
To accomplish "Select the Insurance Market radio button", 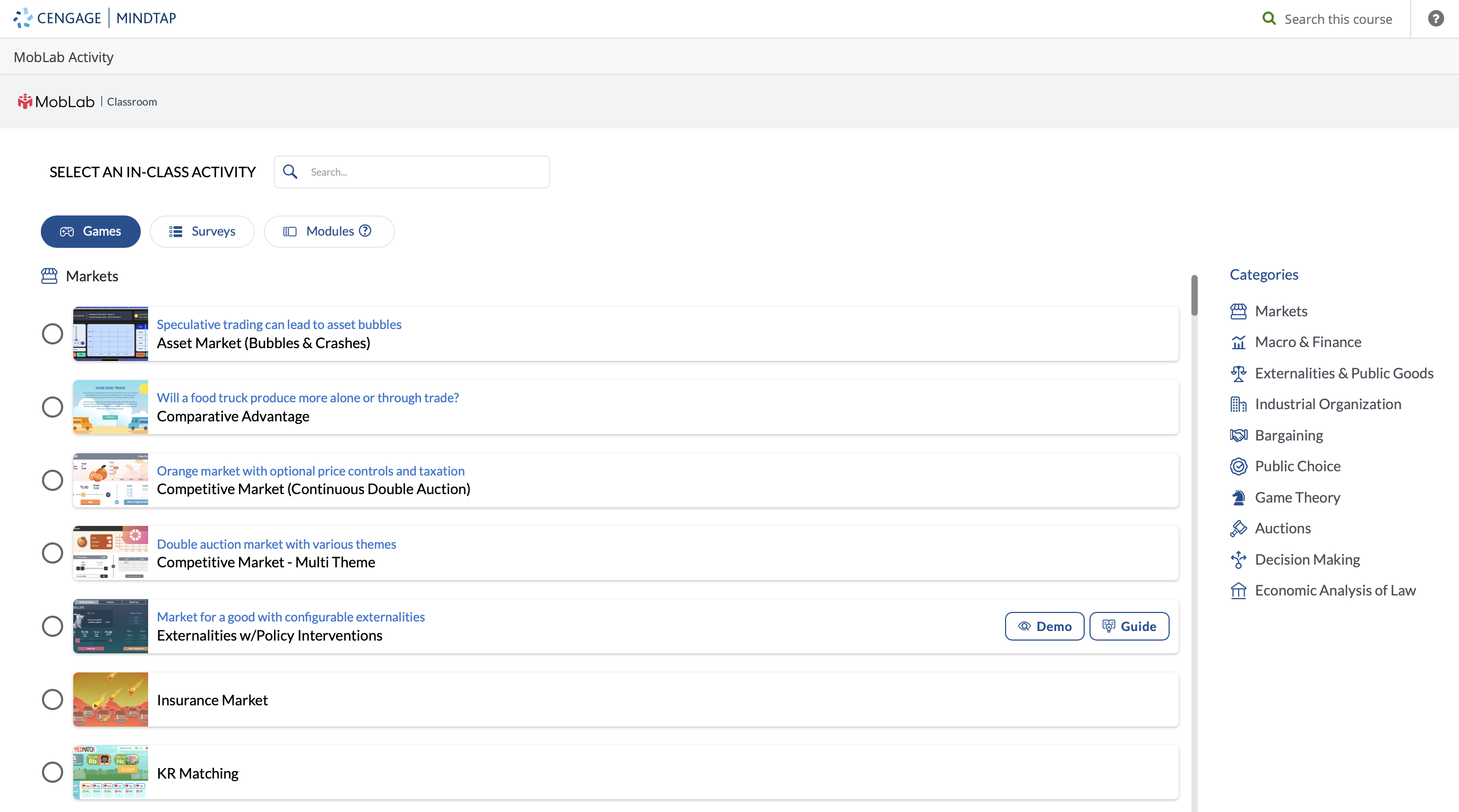I will click(52, 699).
